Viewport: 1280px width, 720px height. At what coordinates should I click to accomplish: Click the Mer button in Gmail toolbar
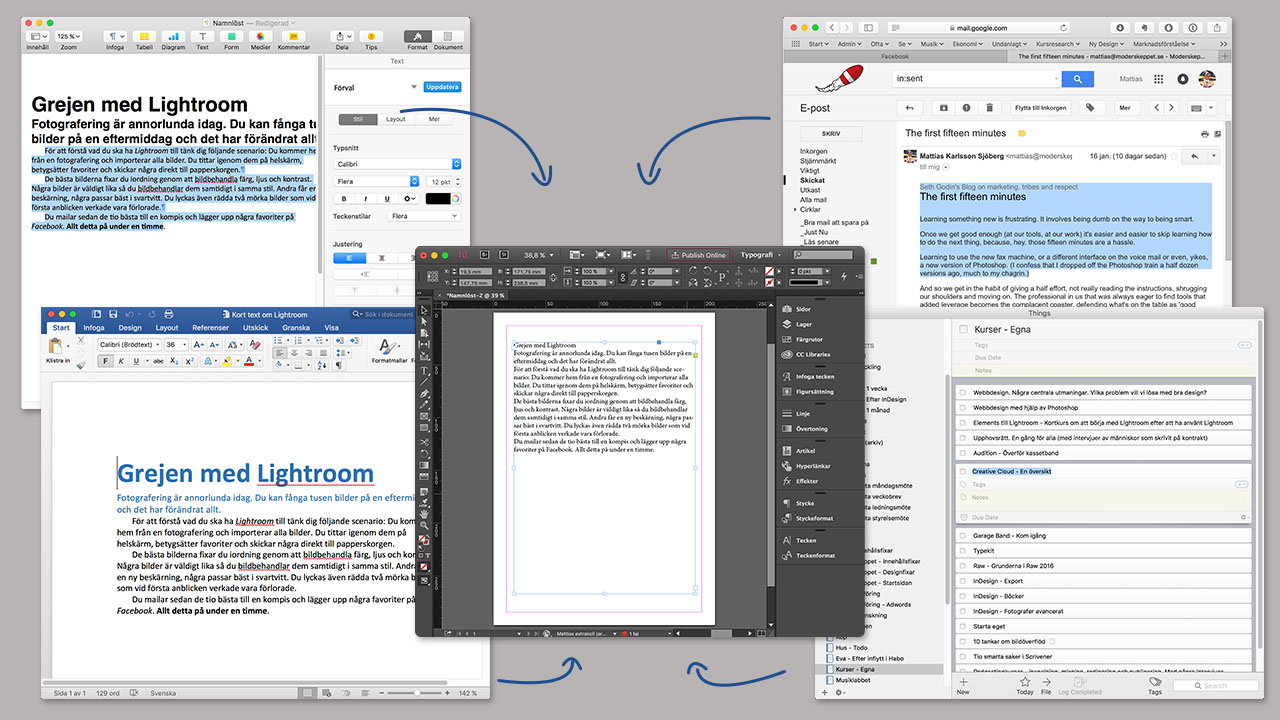(x=1125, y=107)
